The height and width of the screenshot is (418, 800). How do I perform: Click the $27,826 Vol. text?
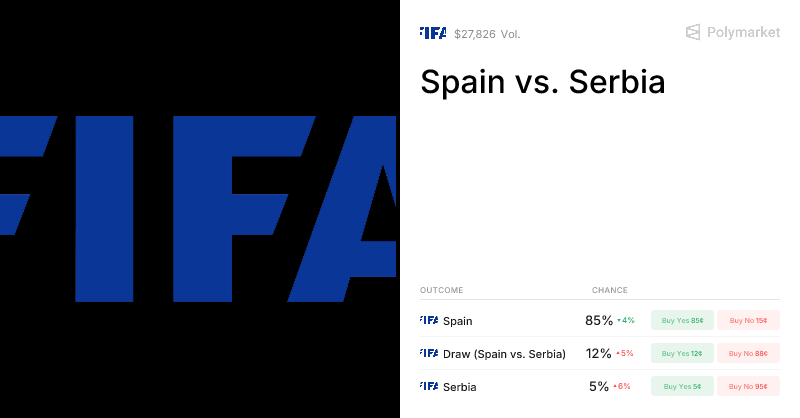pyautogui.click(x=487, y=34)
